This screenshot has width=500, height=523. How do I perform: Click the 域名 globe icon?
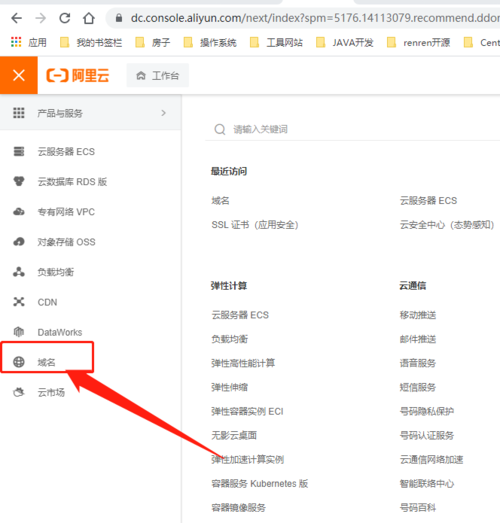tap(19, 362)
